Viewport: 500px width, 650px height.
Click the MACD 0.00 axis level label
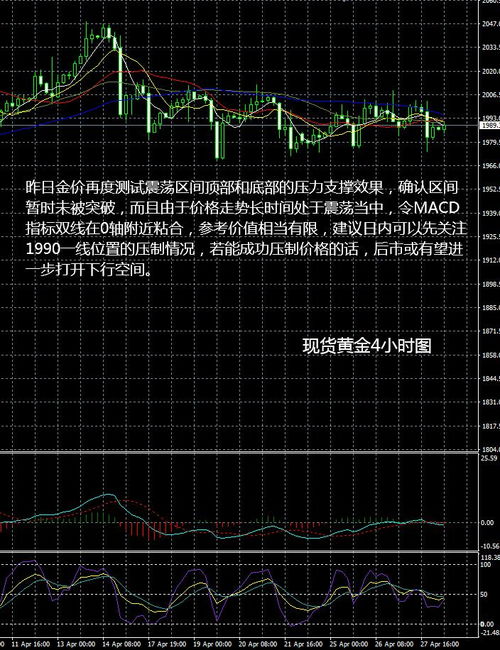click(x=487, y=523)
